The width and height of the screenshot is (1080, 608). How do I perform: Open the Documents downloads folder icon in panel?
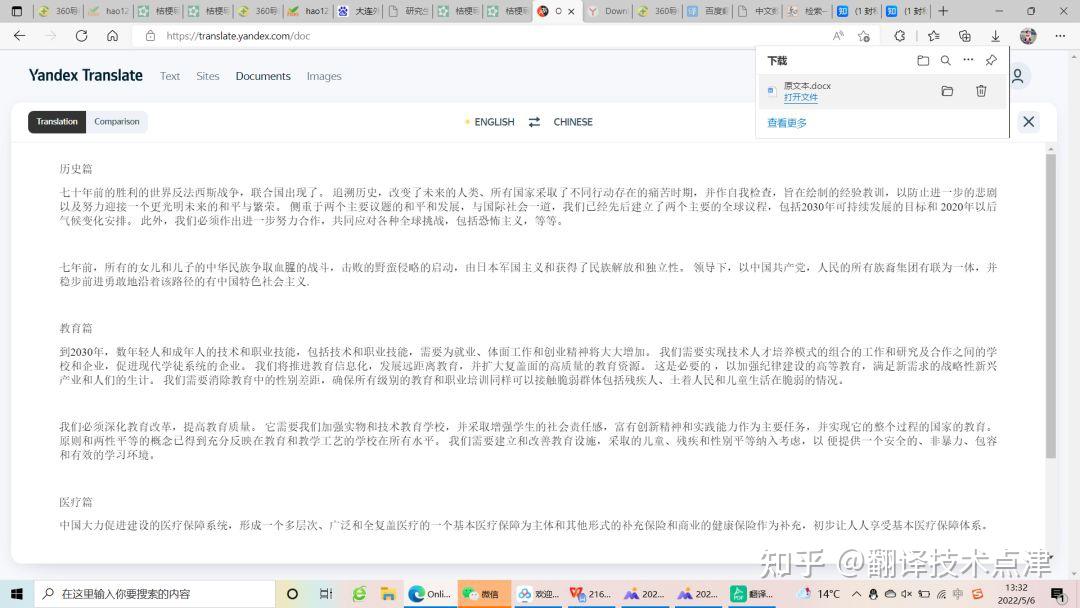pos(923,60)
